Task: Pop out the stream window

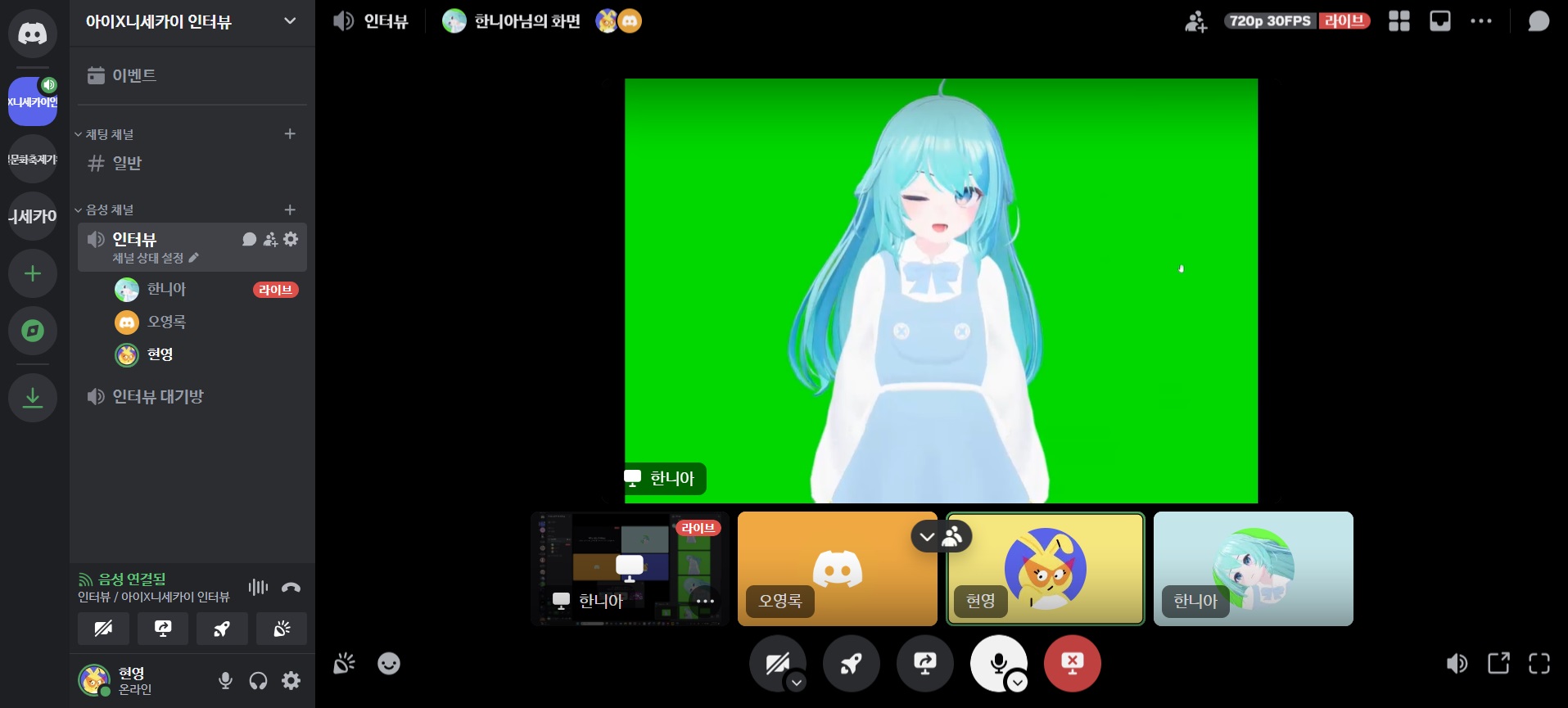Action: pyautogui.click(x=1498, y=663)
